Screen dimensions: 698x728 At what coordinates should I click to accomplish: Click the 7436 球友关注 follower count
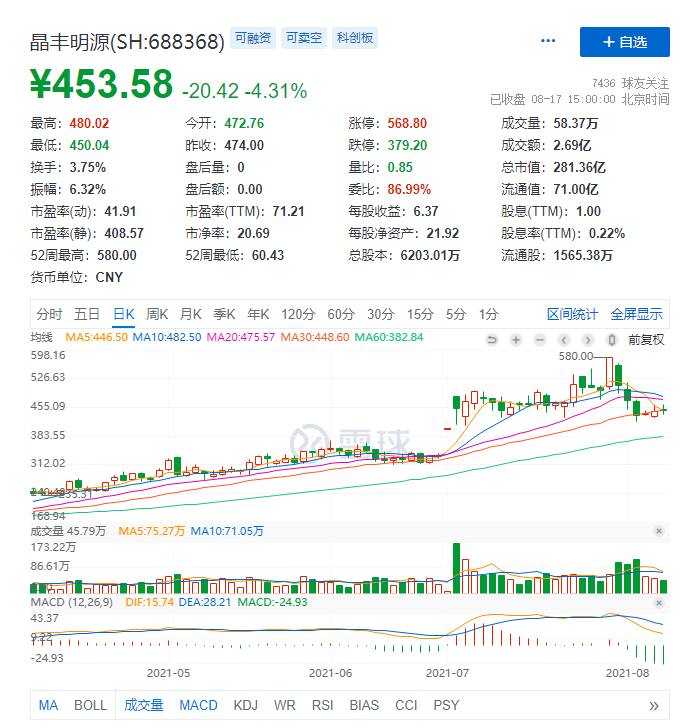click(x=631, y=83)
